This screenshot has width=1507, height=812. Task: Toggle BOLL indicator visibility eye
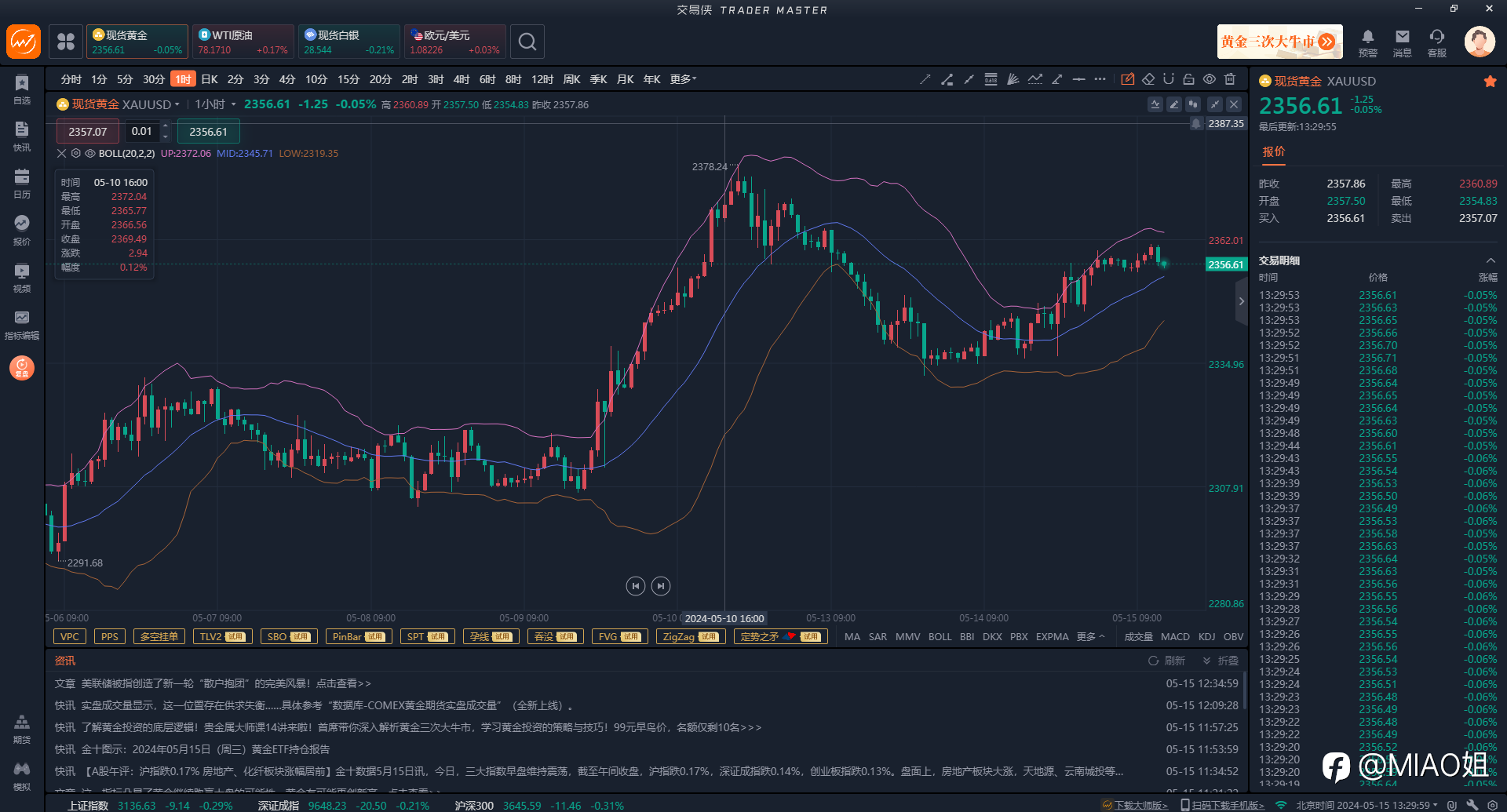click(90, 154)
